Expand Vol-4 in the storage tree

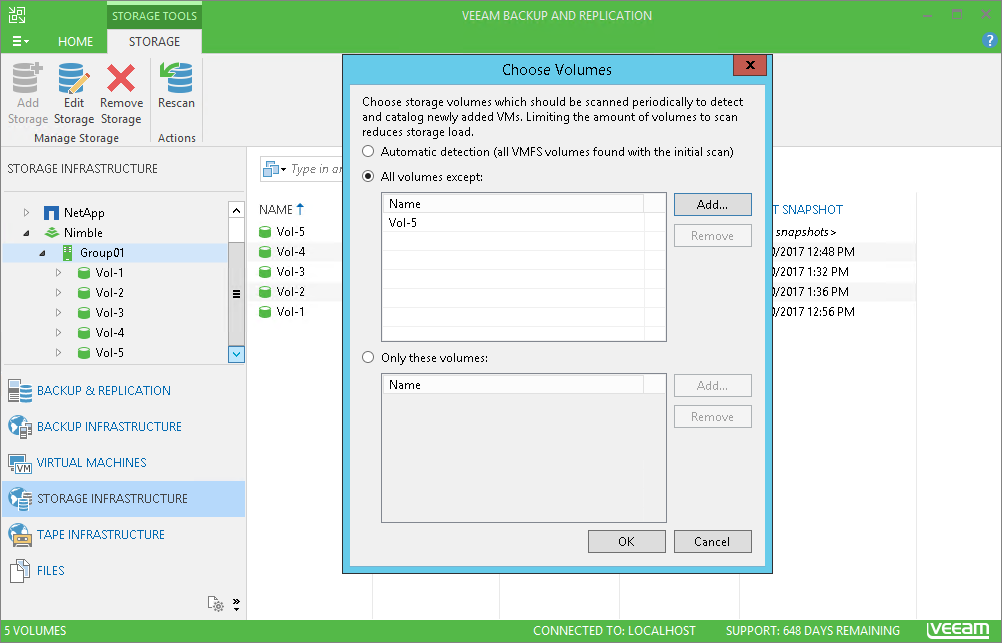(58, 332)
